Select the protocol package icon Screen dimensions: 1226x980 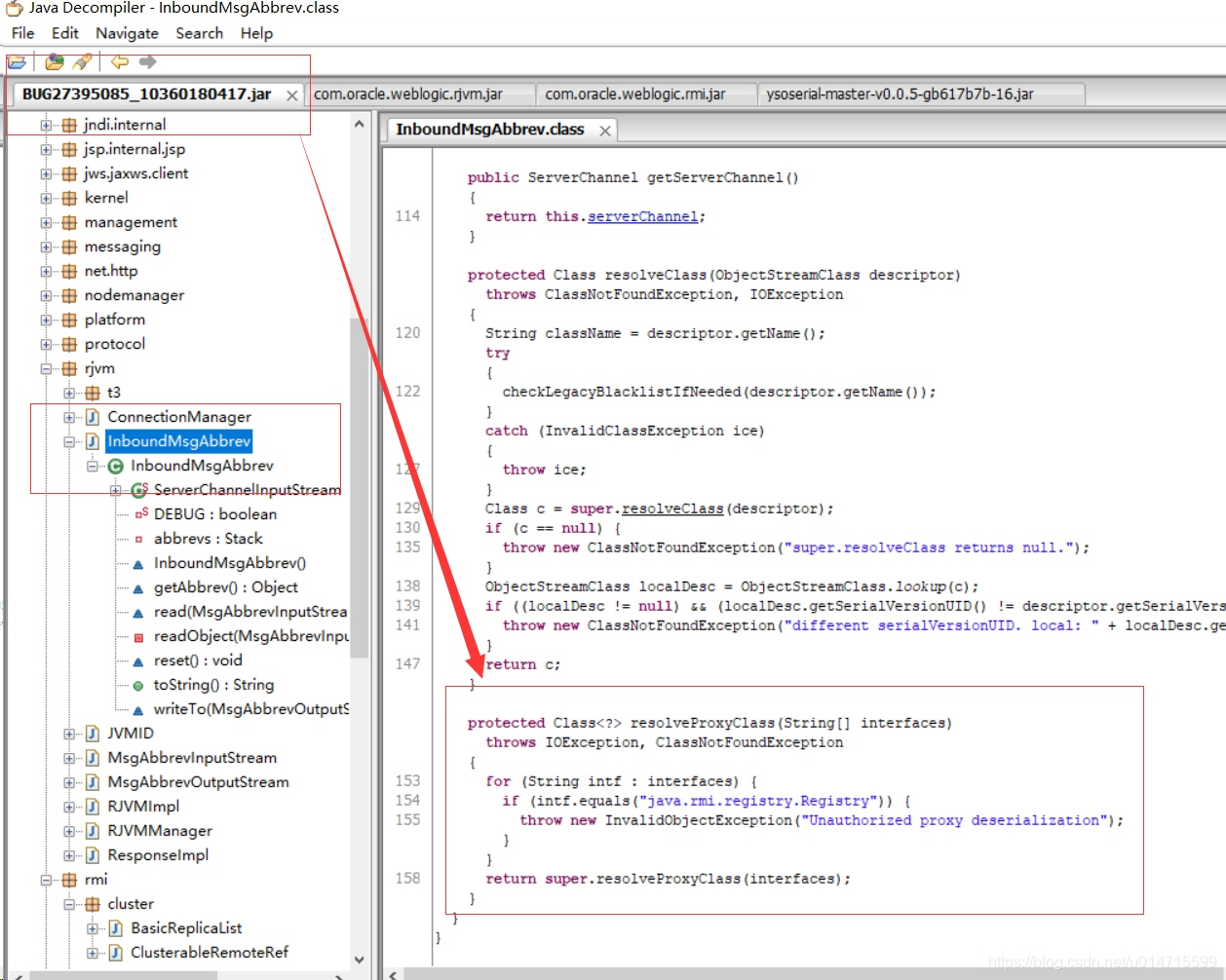(69, 344)
